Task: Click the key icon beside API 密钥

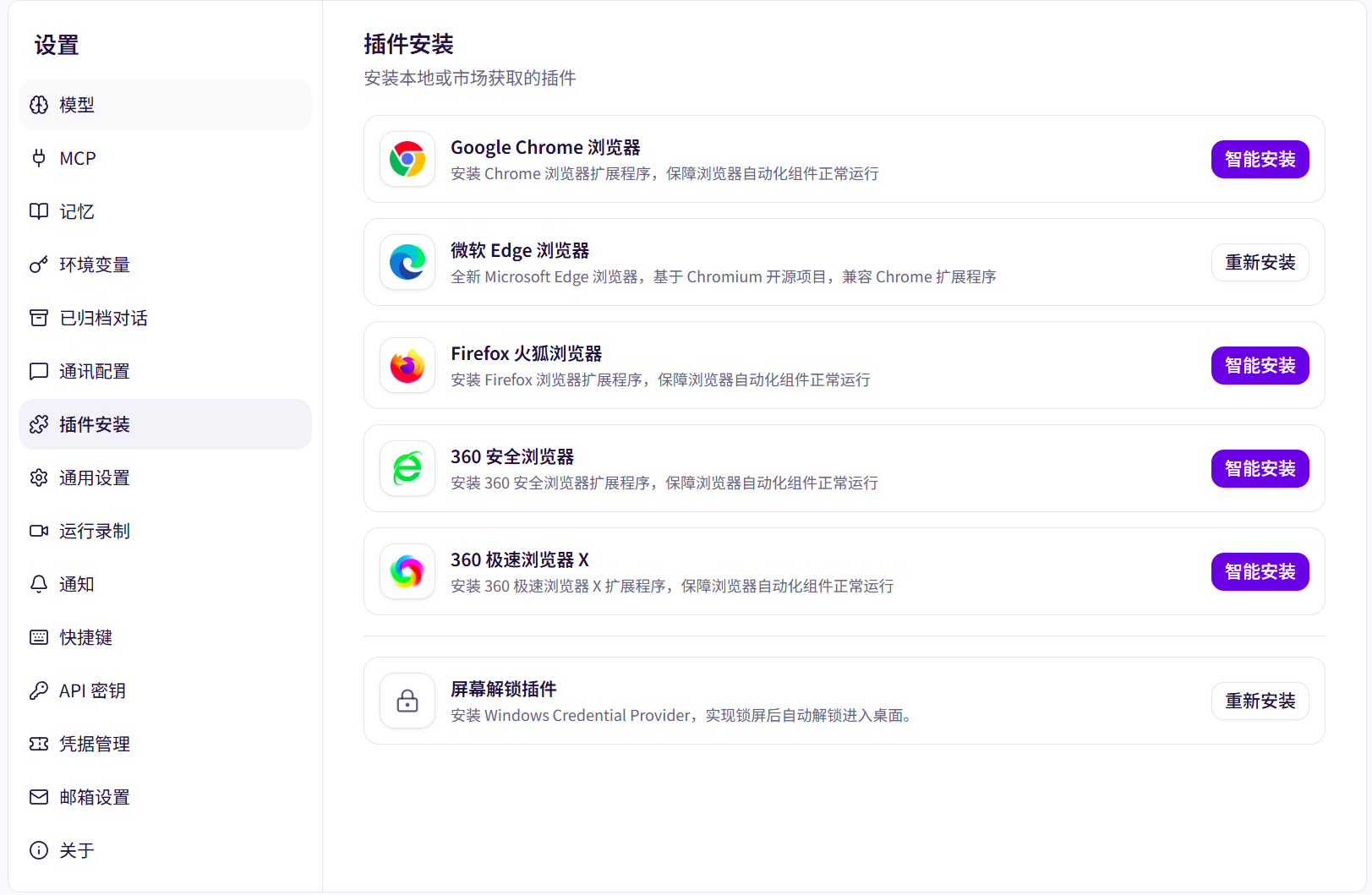Action: point(39,690)
